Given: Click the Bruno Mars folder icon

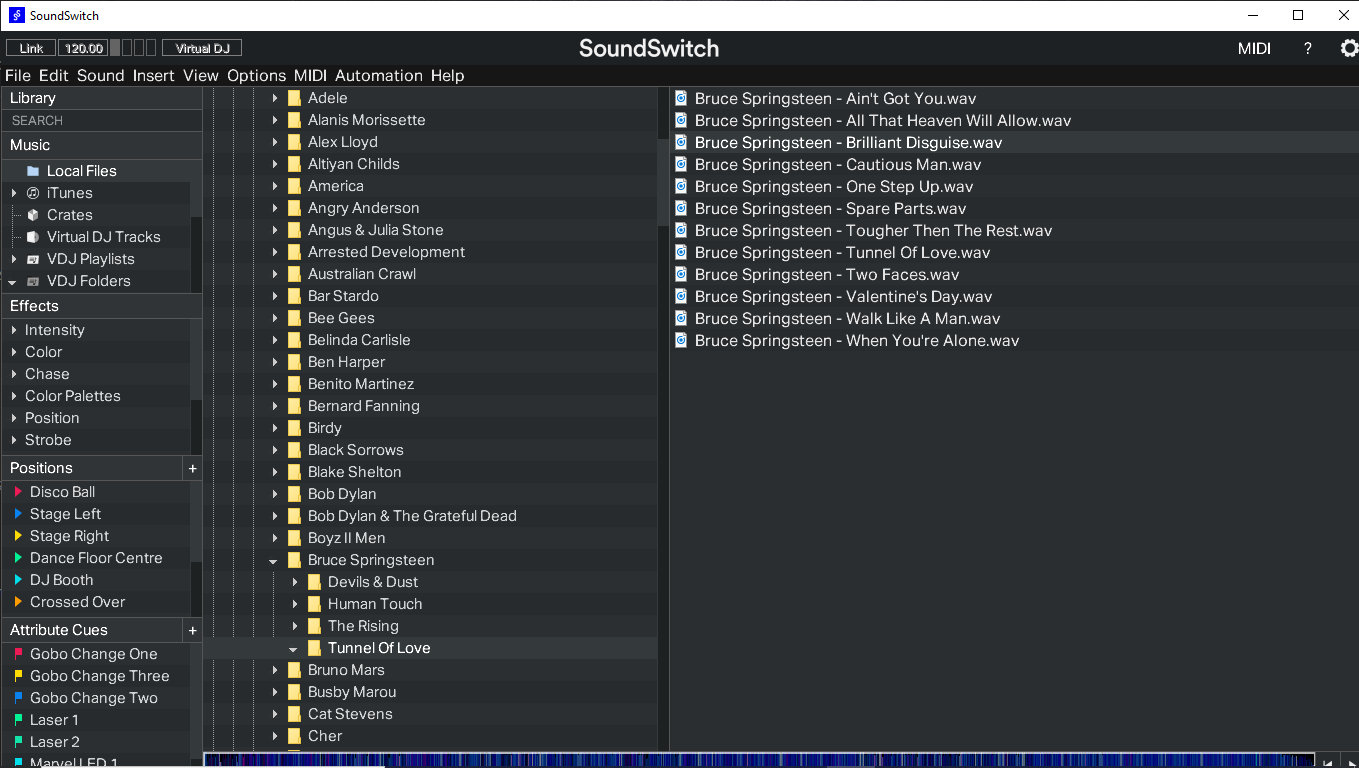Looking at the screenshot, I should pyautogui.click(x=294, y=670).
